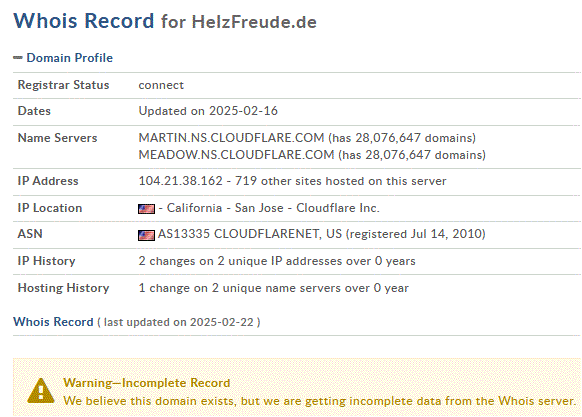Click HelzFreude.de domain in the title
582x417 pixels.
tap(254, 22)
